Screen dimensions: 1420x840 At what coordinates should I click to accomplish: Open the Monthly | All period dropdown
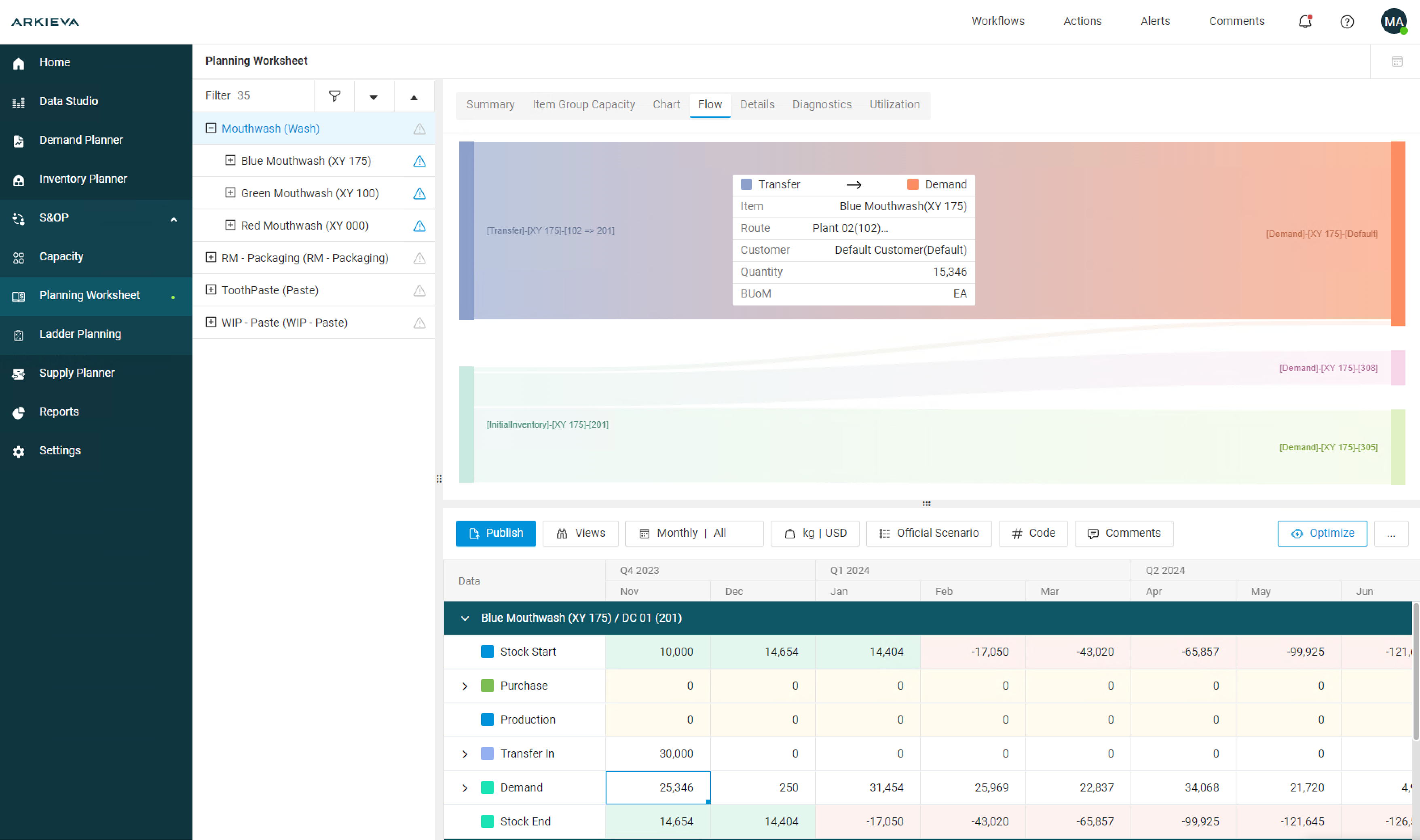(693, 533)
